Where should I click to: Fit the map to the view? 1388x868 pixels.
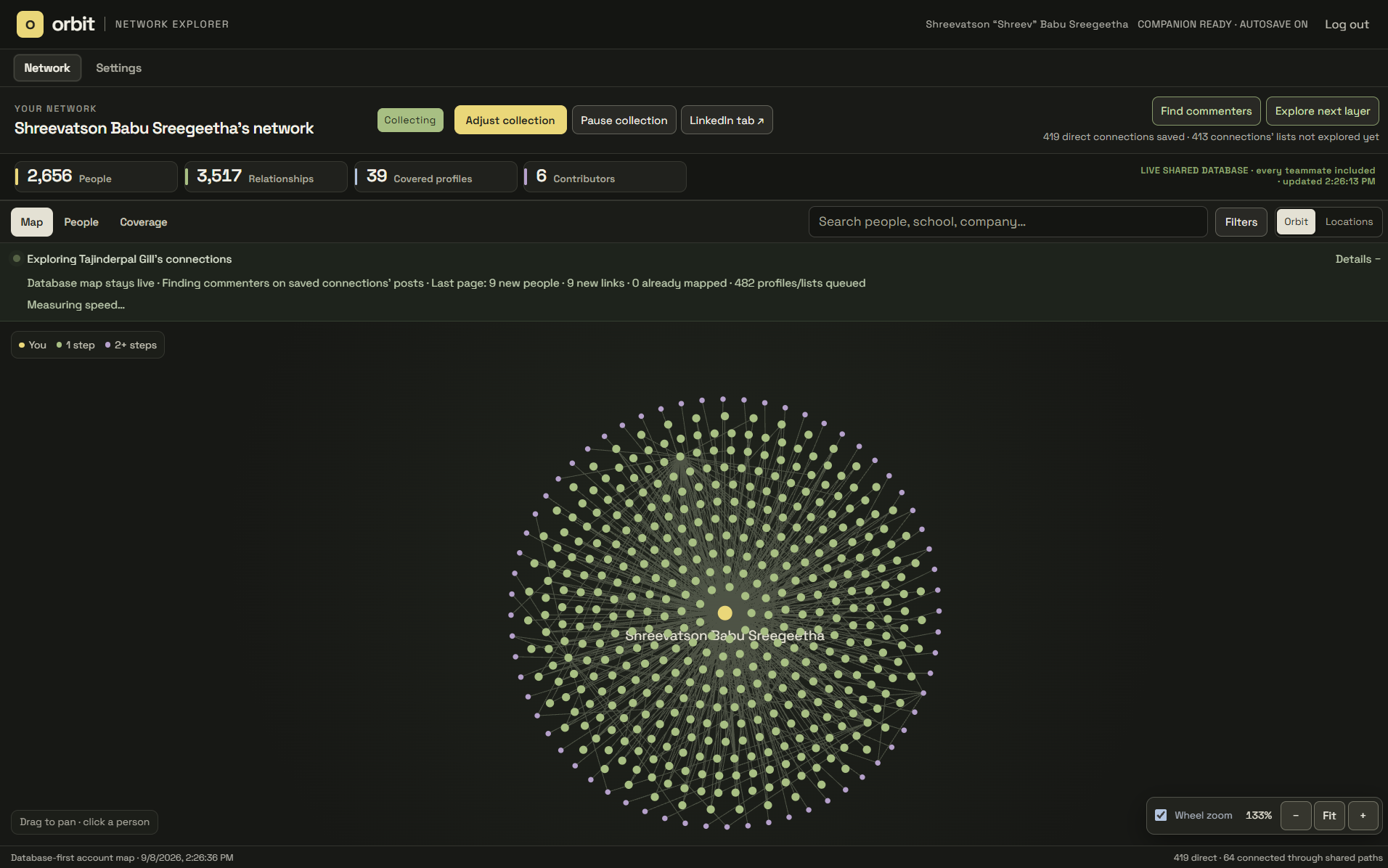[x=1329, y=815]
